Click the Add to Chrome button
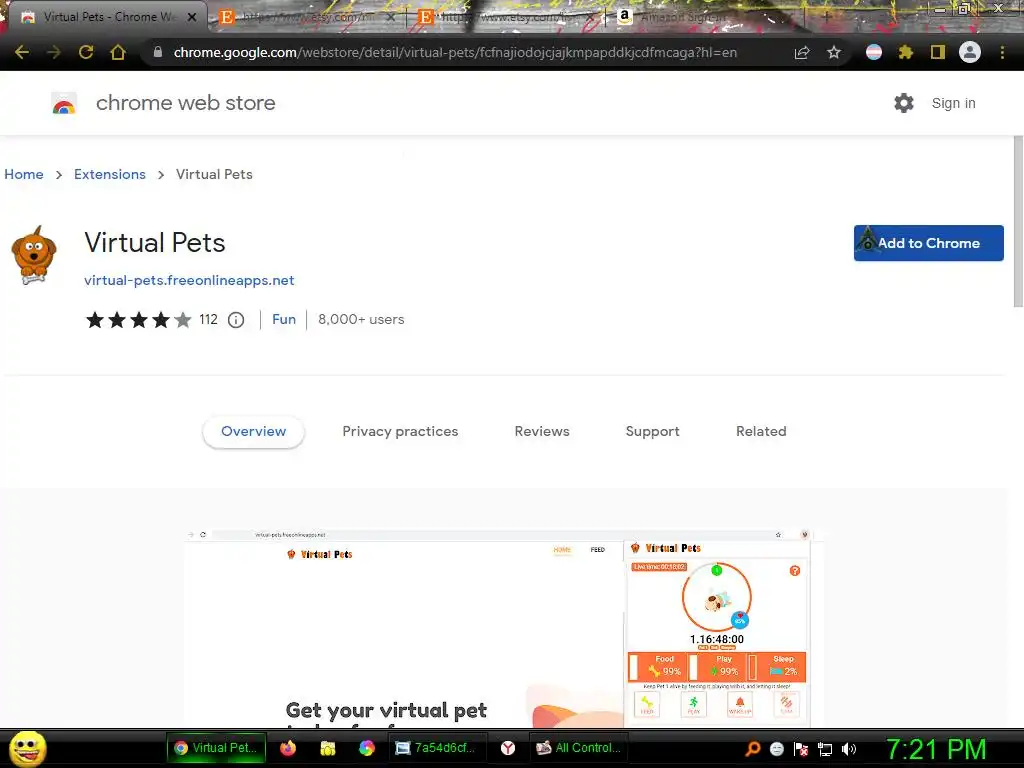 click(x=929, y=243)
